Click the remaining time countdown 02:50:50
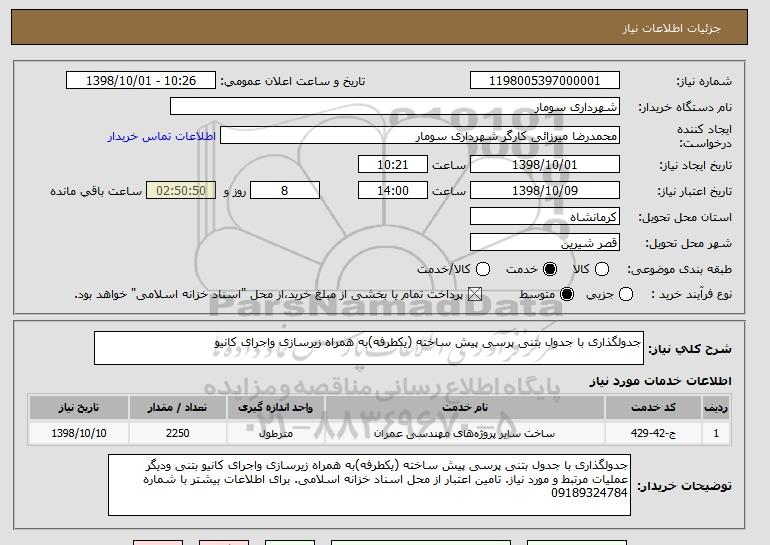 click(x=181, y=191)
